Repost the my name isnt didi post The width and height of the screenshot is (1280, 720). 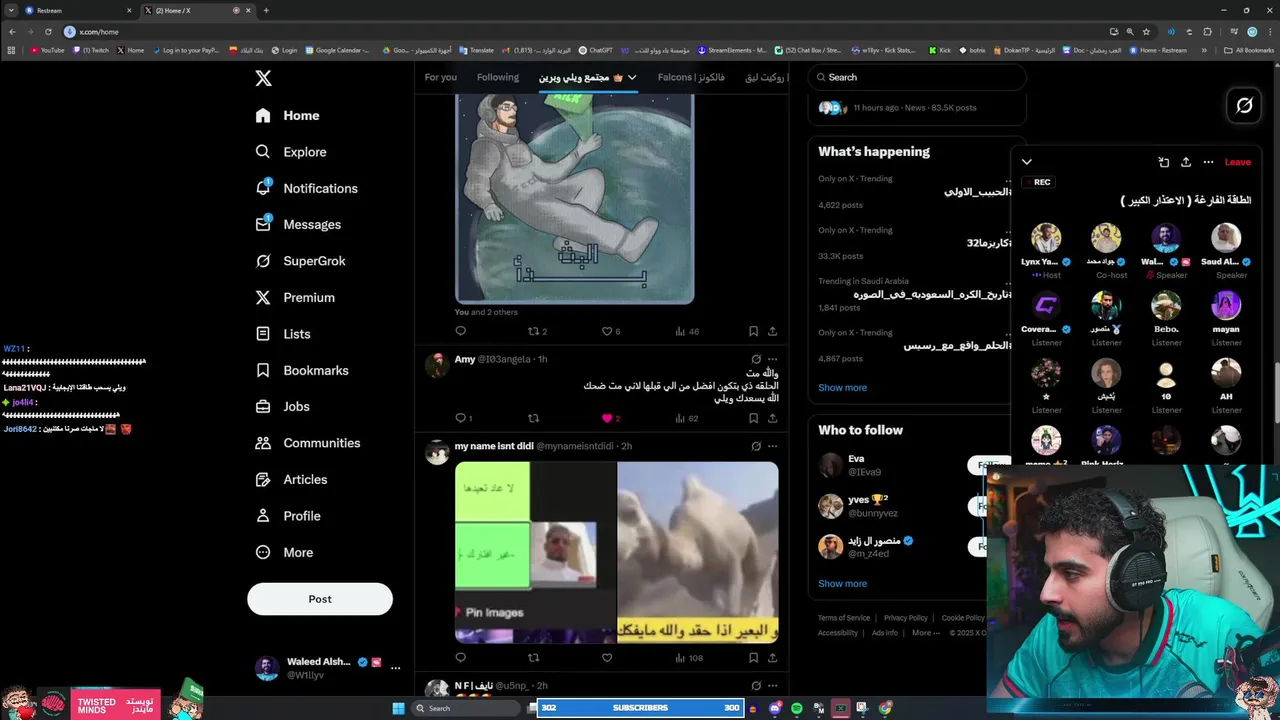[x=534, y=657]
